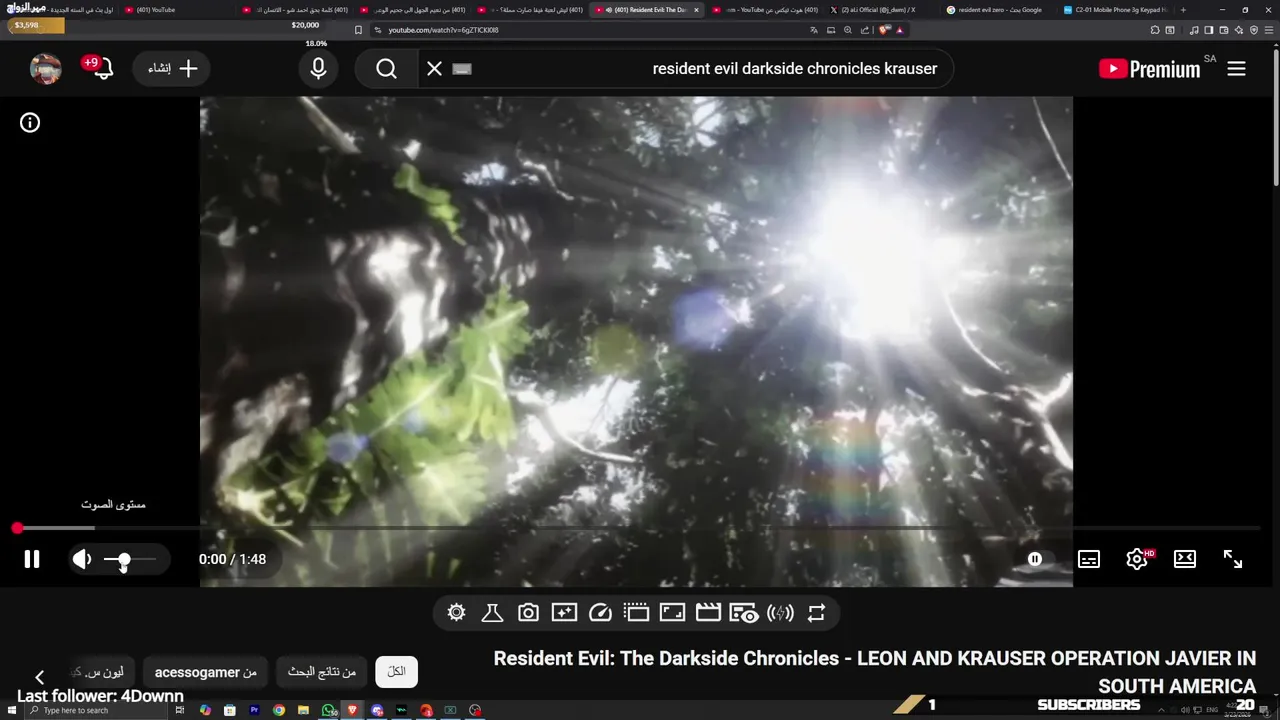Image resolution: width=1280 pixels, height=720 pixels.
Task: Click the red video progress bar
Action: pos(638,528)
